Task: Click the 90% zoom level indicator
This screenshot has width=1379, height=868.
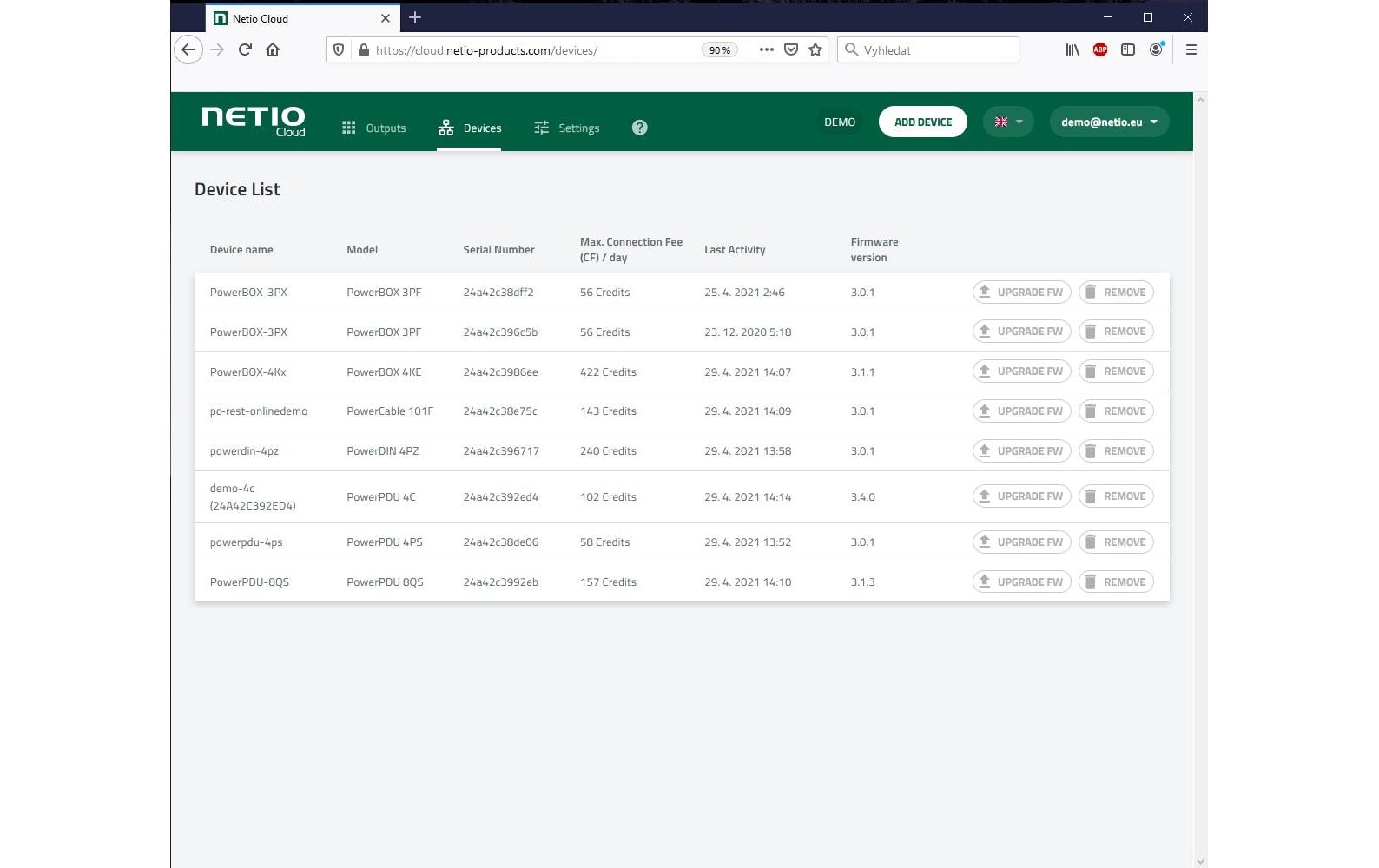Action: [x=720, y=50]
